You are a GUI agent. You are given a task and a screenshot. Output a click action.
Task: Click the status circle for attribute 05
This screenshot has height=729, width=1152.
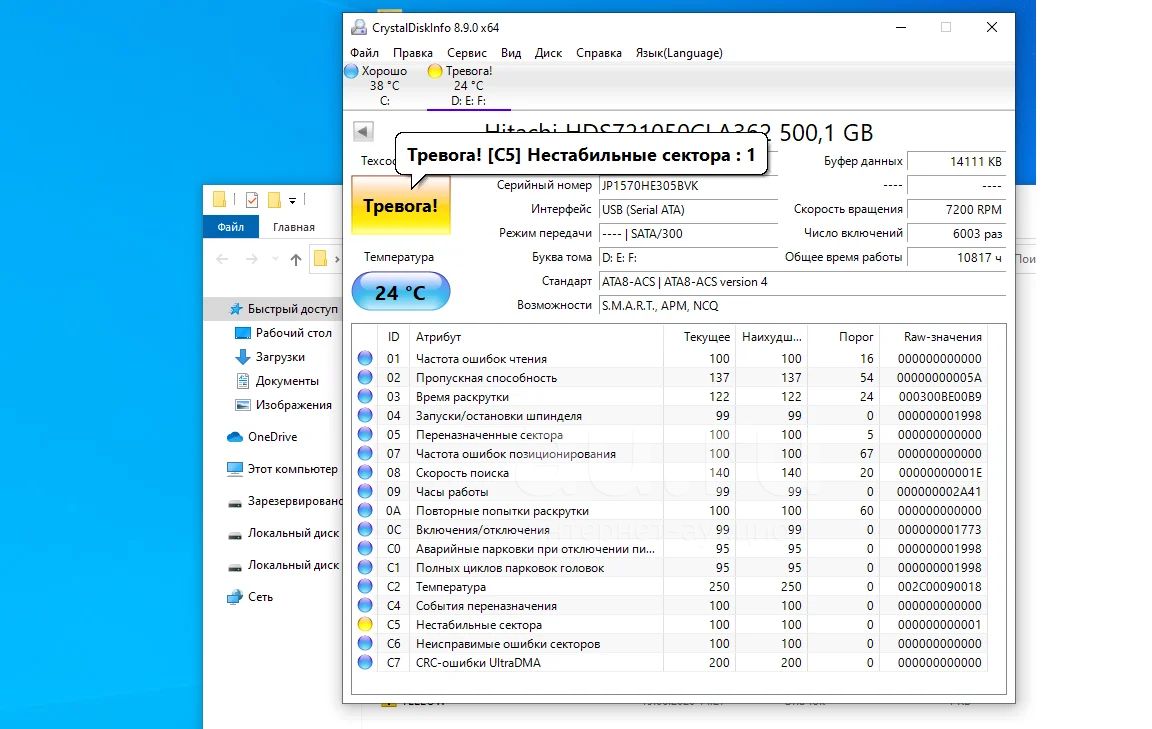point(365,434)
